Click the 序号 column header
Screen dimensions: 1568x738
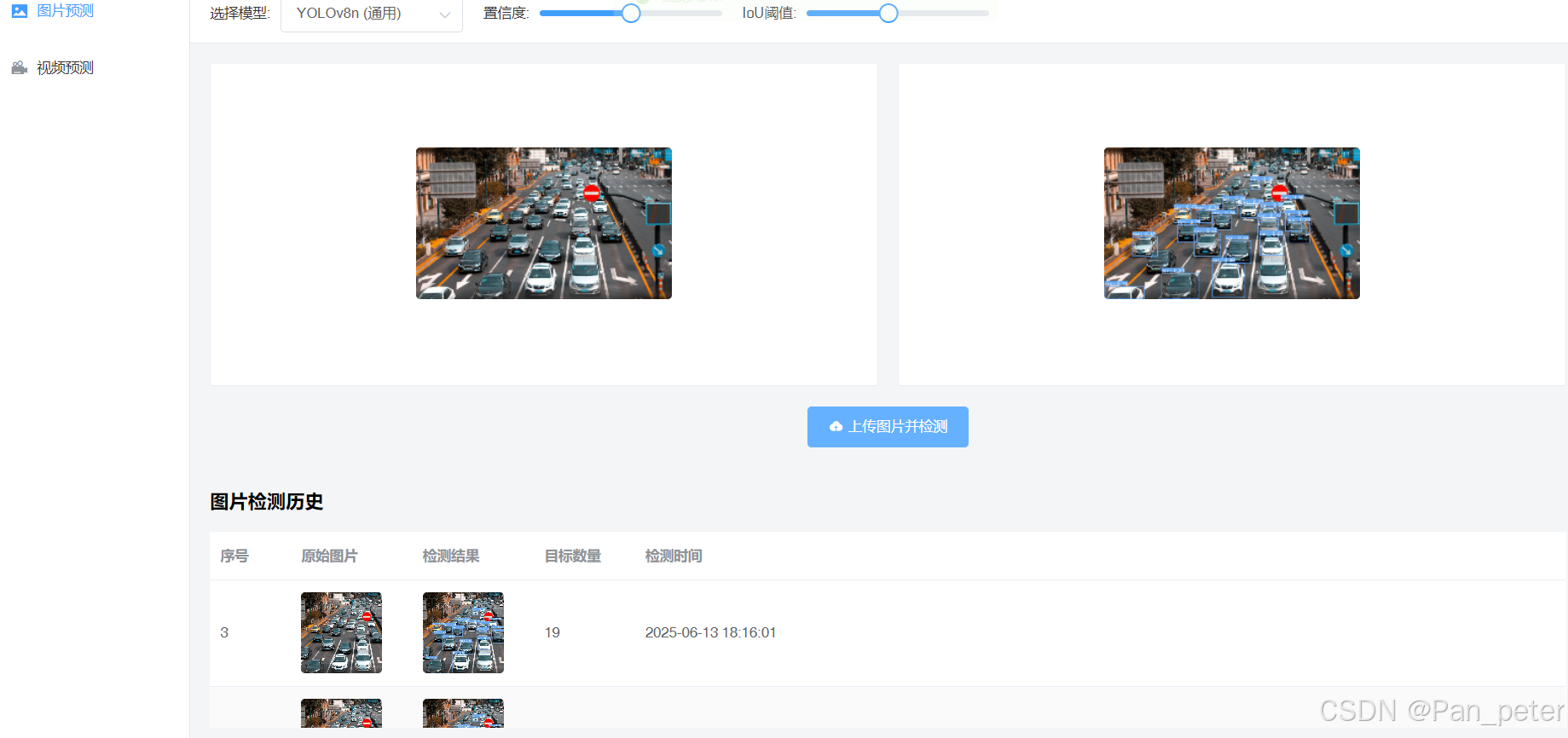(234, 556)
